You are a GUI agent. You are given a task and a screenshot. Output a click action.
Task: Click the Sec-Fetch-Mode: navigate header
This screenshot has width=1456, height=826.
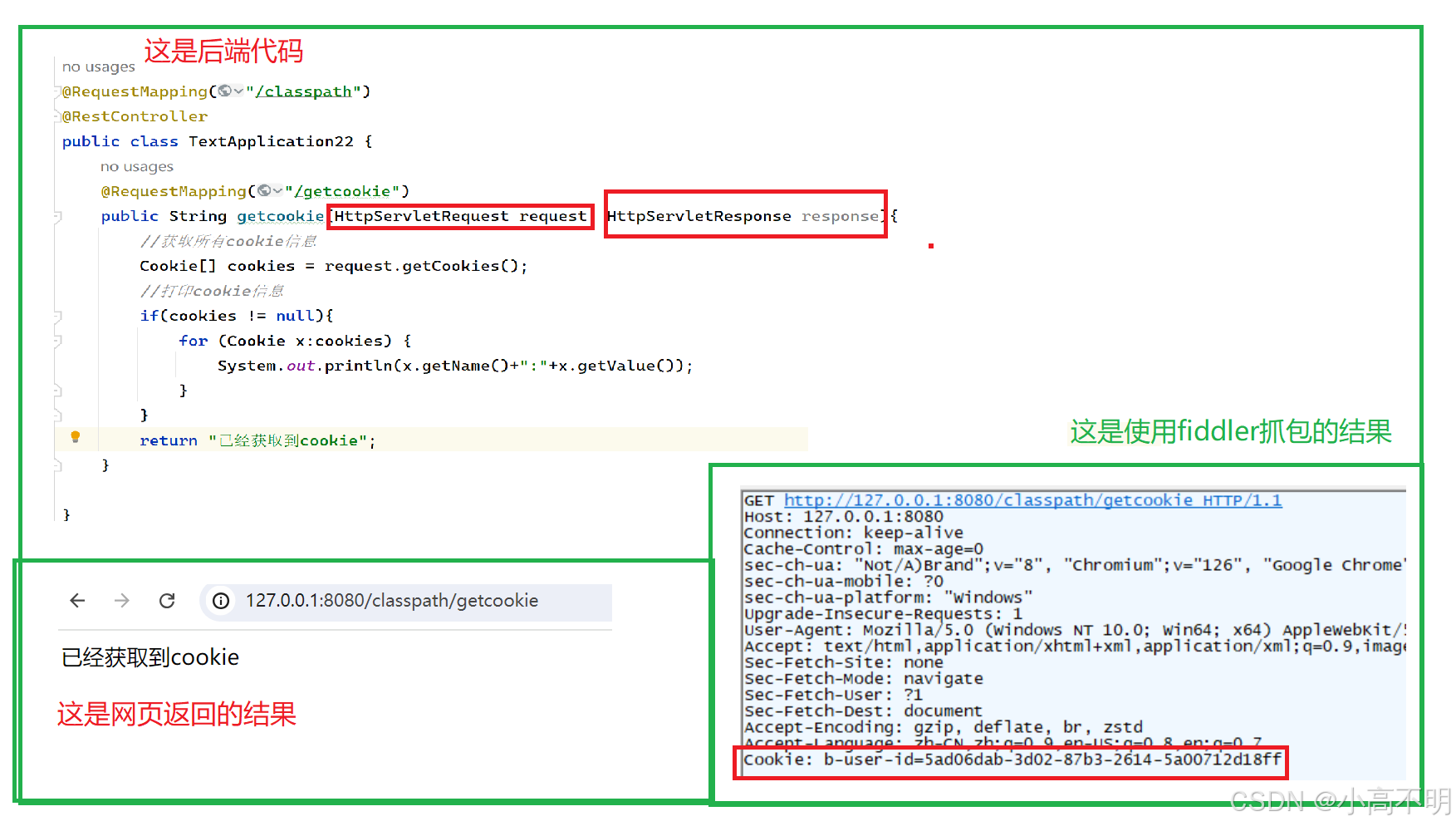[x=863, y=679]
